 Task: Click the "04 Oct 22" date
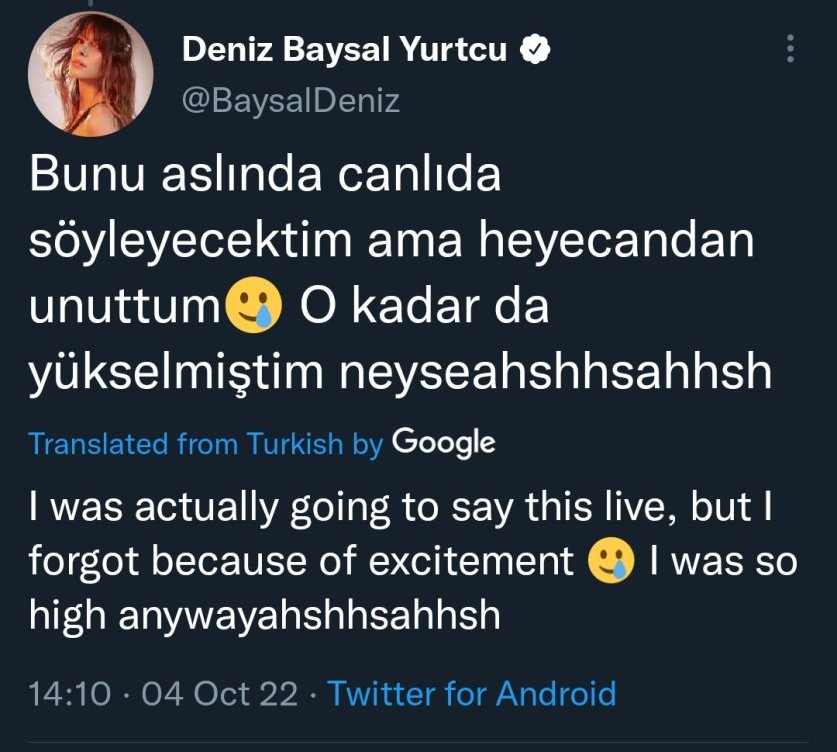(220, 693)
